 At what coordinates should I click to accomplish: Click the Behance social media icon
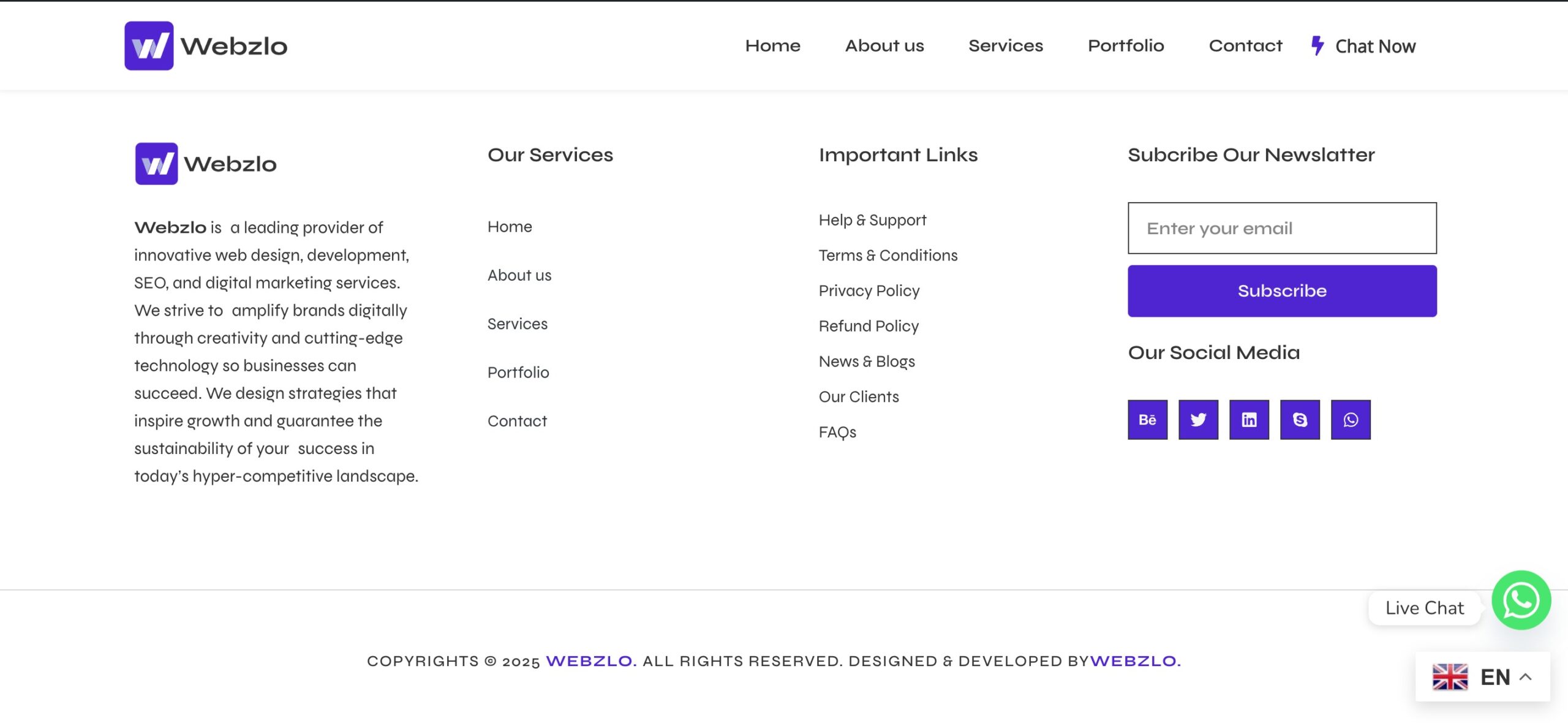pyautogui.click(x=1147, y=420)
